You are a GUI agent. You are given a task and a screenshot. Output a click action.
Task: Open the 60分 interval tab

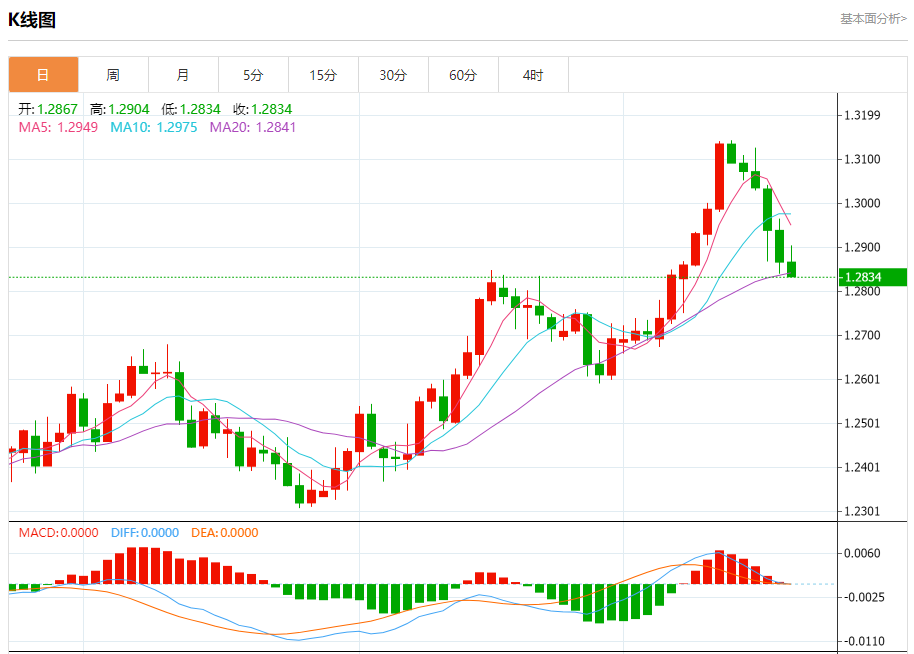coord(463,75)
